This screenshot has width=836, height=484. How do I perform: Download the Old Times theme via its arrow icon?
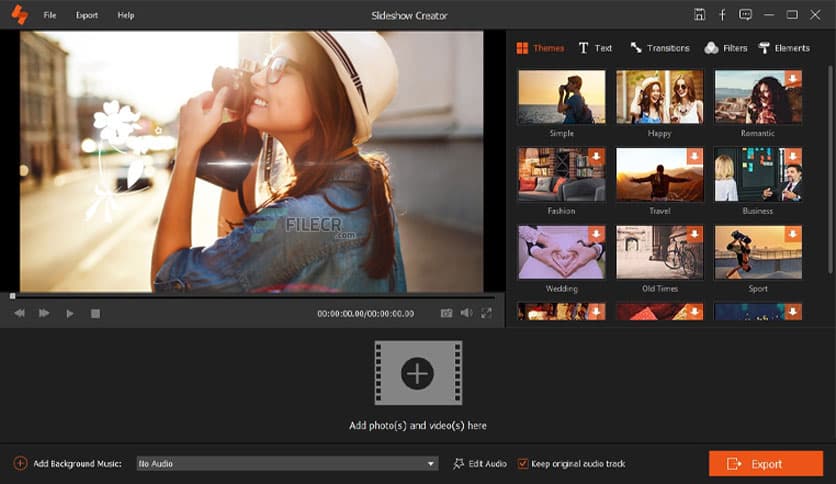pos(695,235)
